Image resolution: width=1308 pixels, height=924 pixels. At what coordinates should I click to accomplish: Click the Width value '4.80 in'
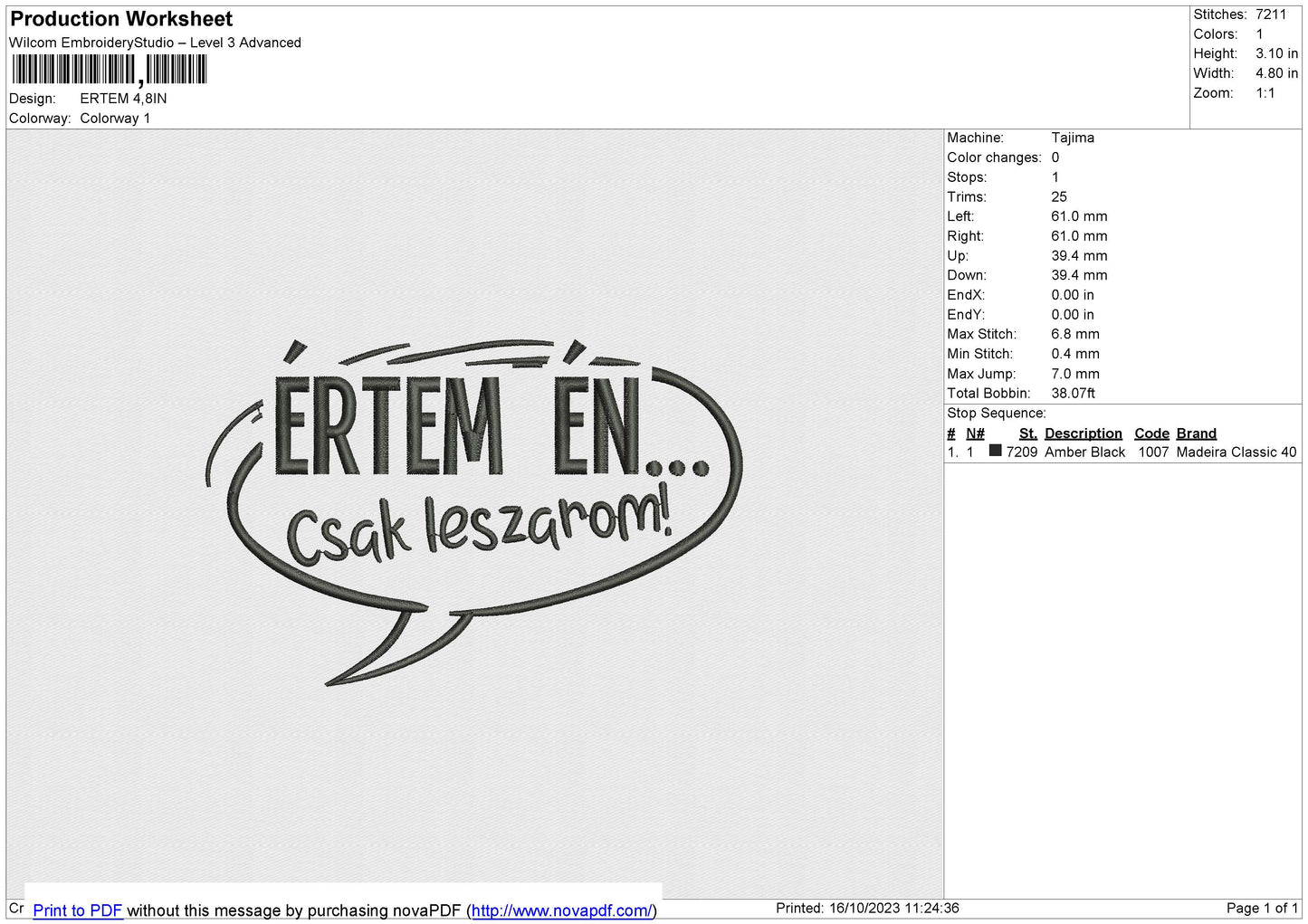pos(1276,73)
